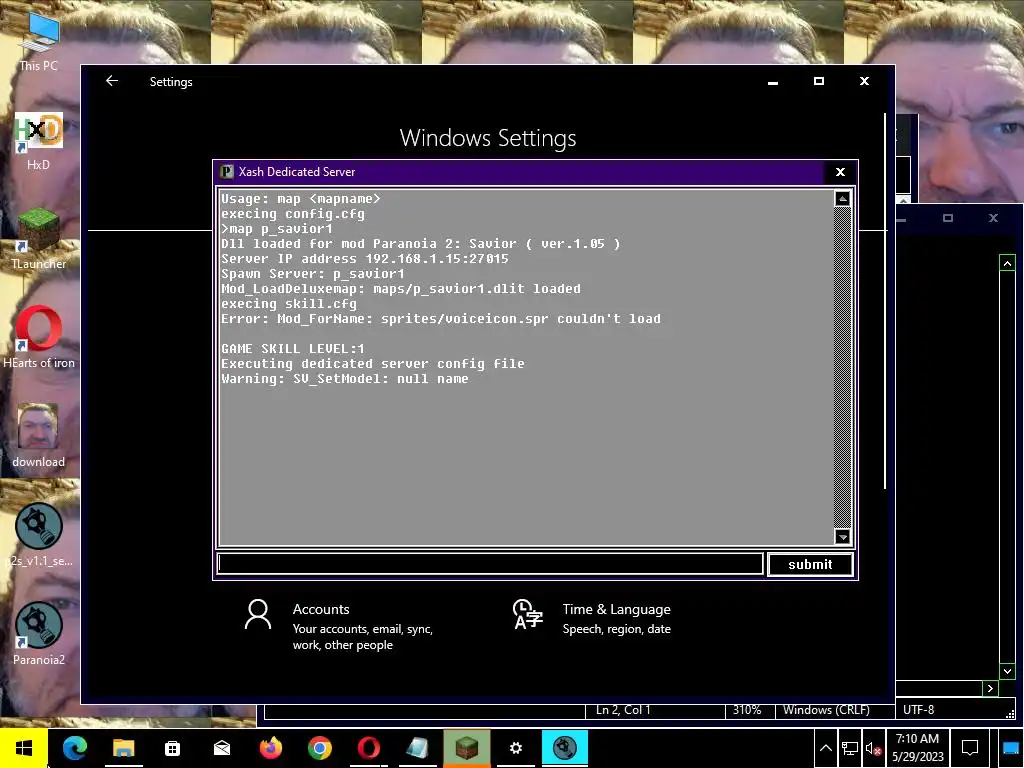Open This PC desktop icon

coord(39,40)
